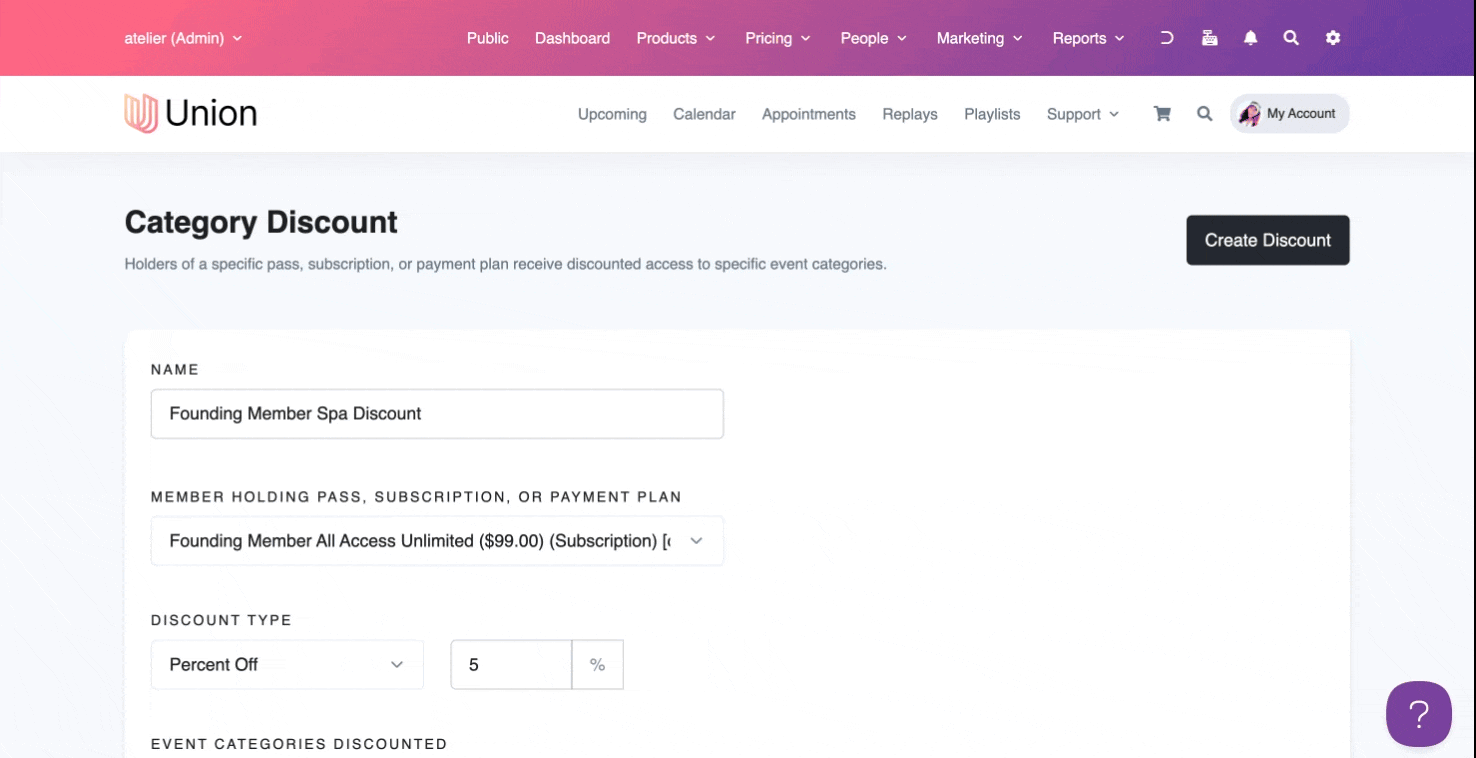1476x758 pixels.
Task: Open the settings gear icon
Action: (1333, 38)
